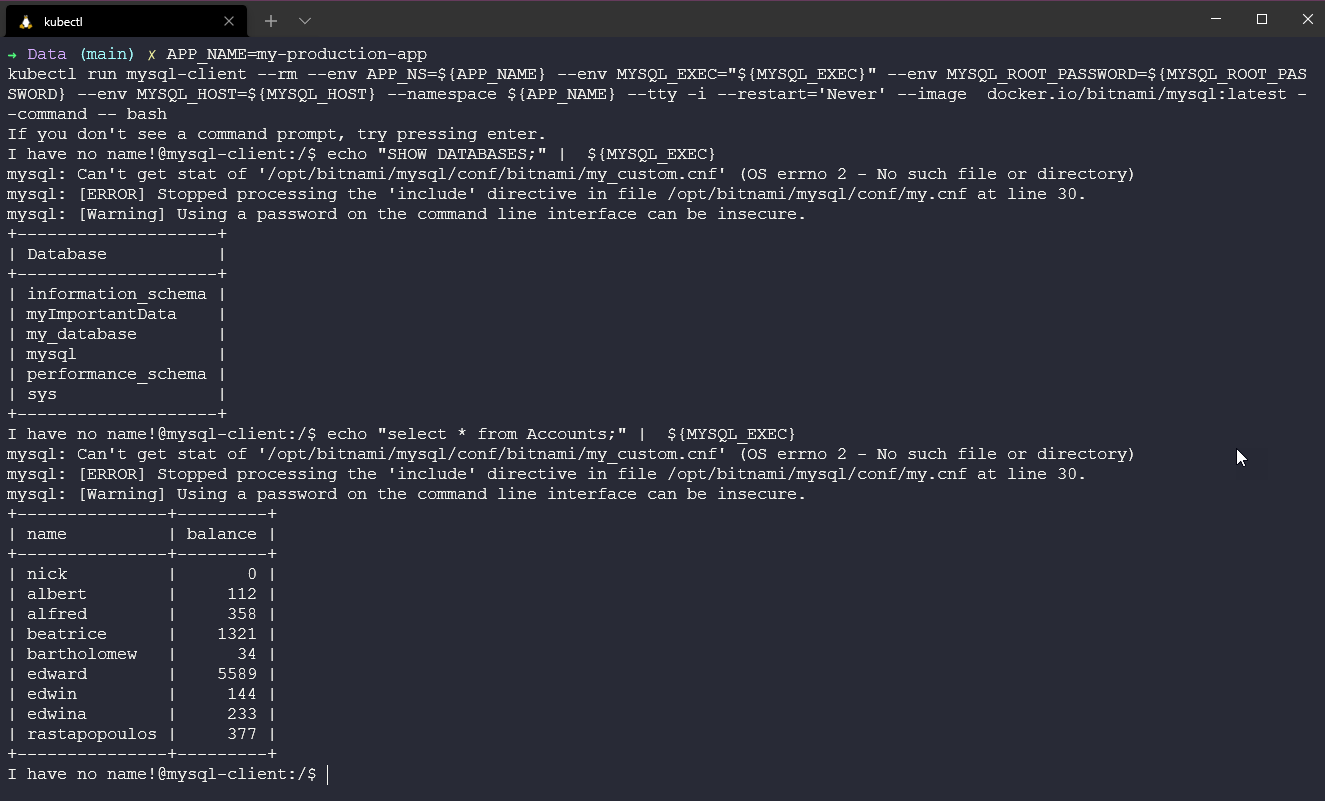Click the my_database entry in the list
Viewport: 1325px width, 801px height.
81,334
